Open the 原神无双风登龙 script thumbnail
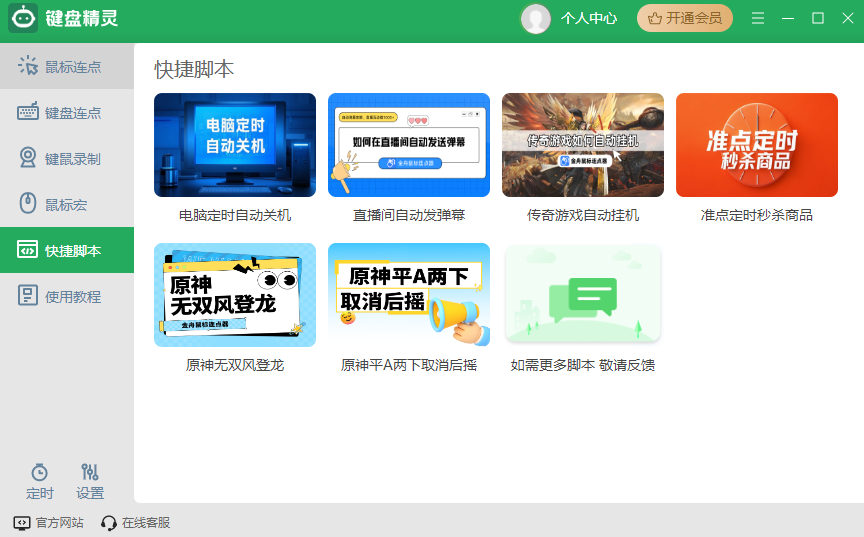 coord(235,295)
